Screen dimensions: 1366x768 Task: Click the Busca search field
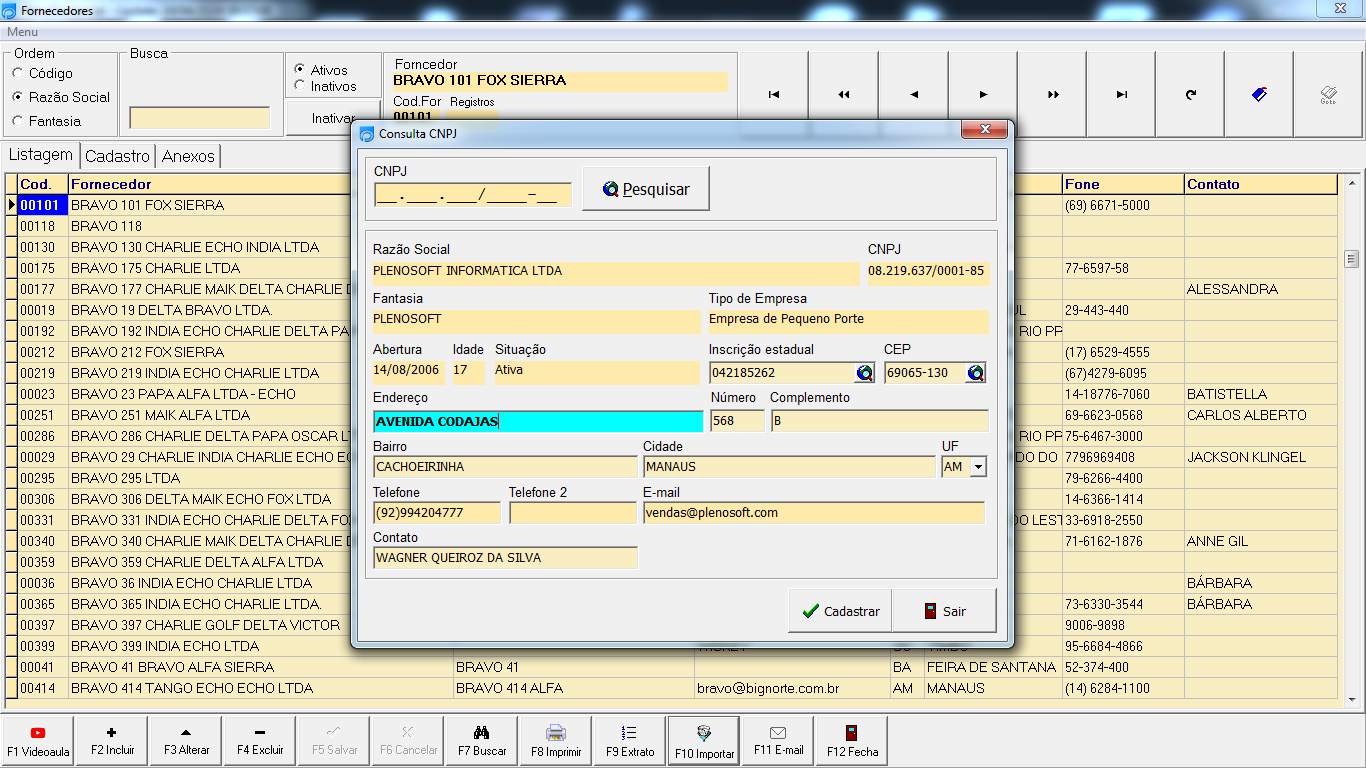click(200, 118)
